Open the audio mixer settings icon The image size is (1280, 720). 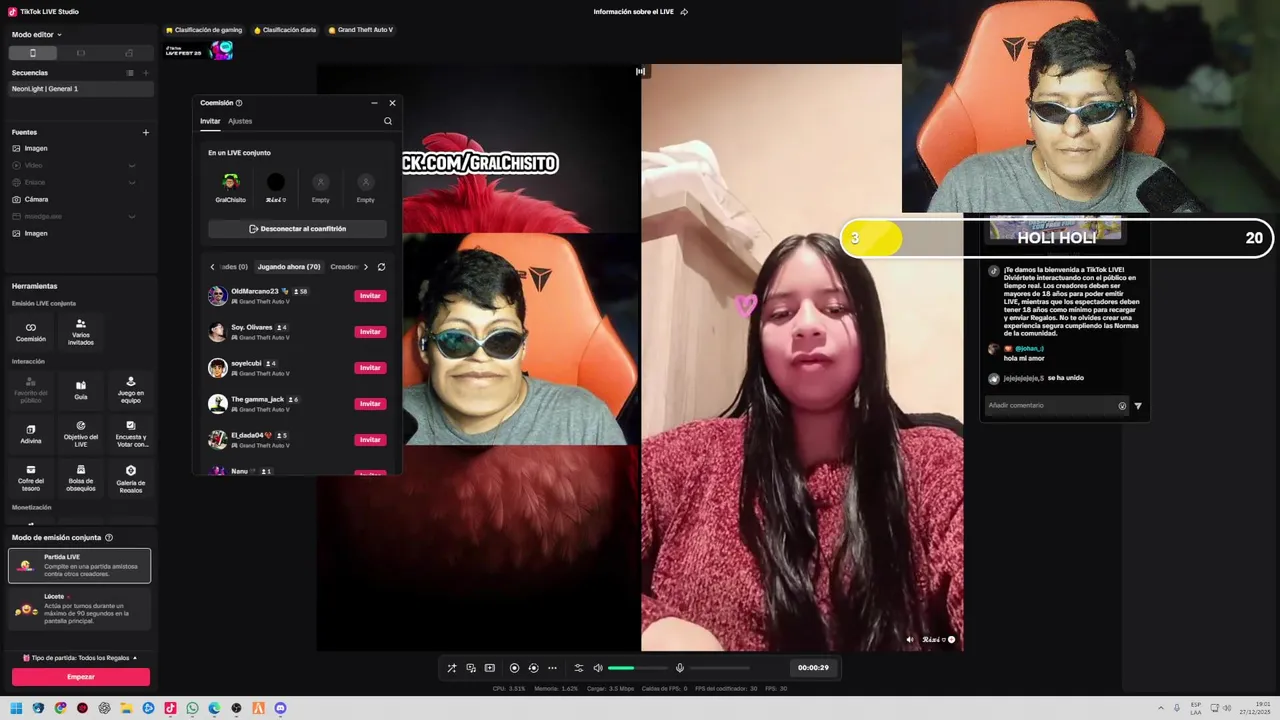pos(578,668)
